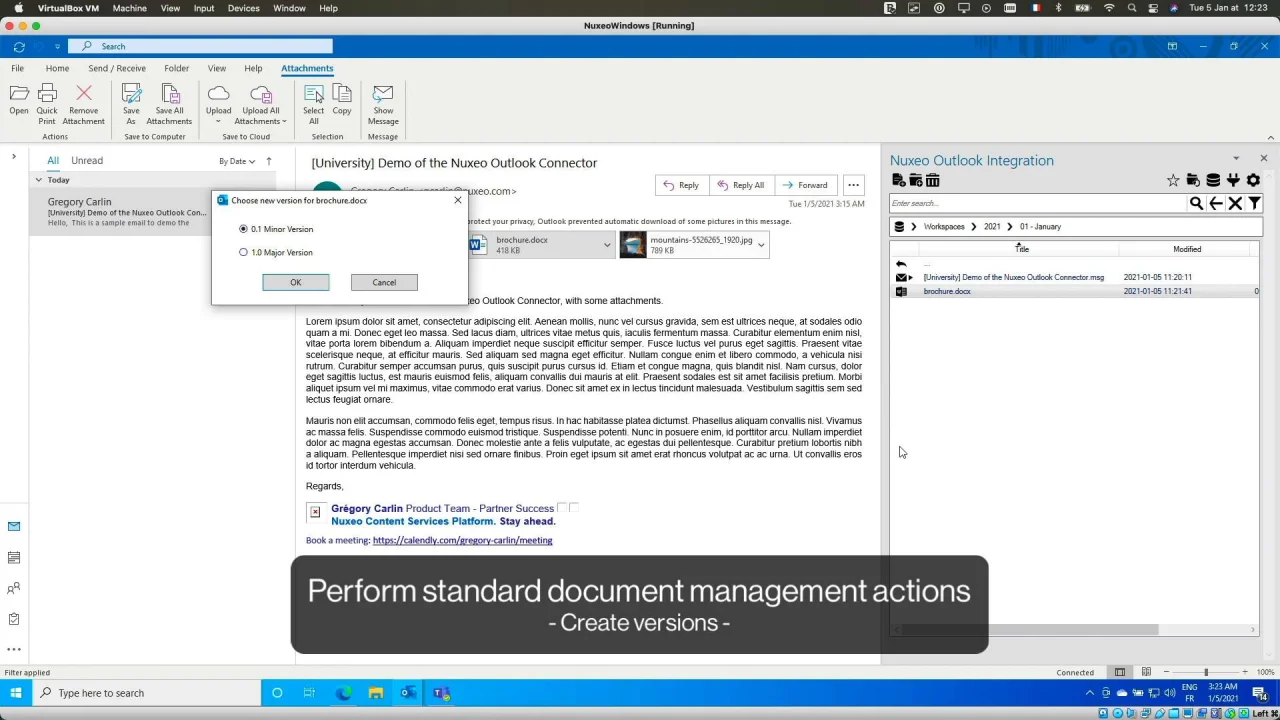
Task: Open Nuxeo task pane options dropdown
Action: [1236, 159]
